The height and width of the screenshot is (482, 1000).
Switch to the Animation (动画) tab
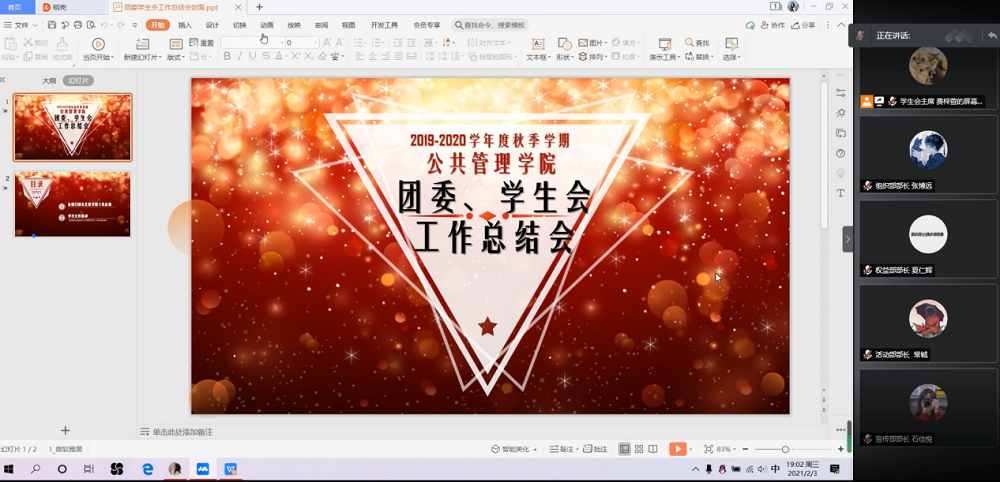pos(267,25)
